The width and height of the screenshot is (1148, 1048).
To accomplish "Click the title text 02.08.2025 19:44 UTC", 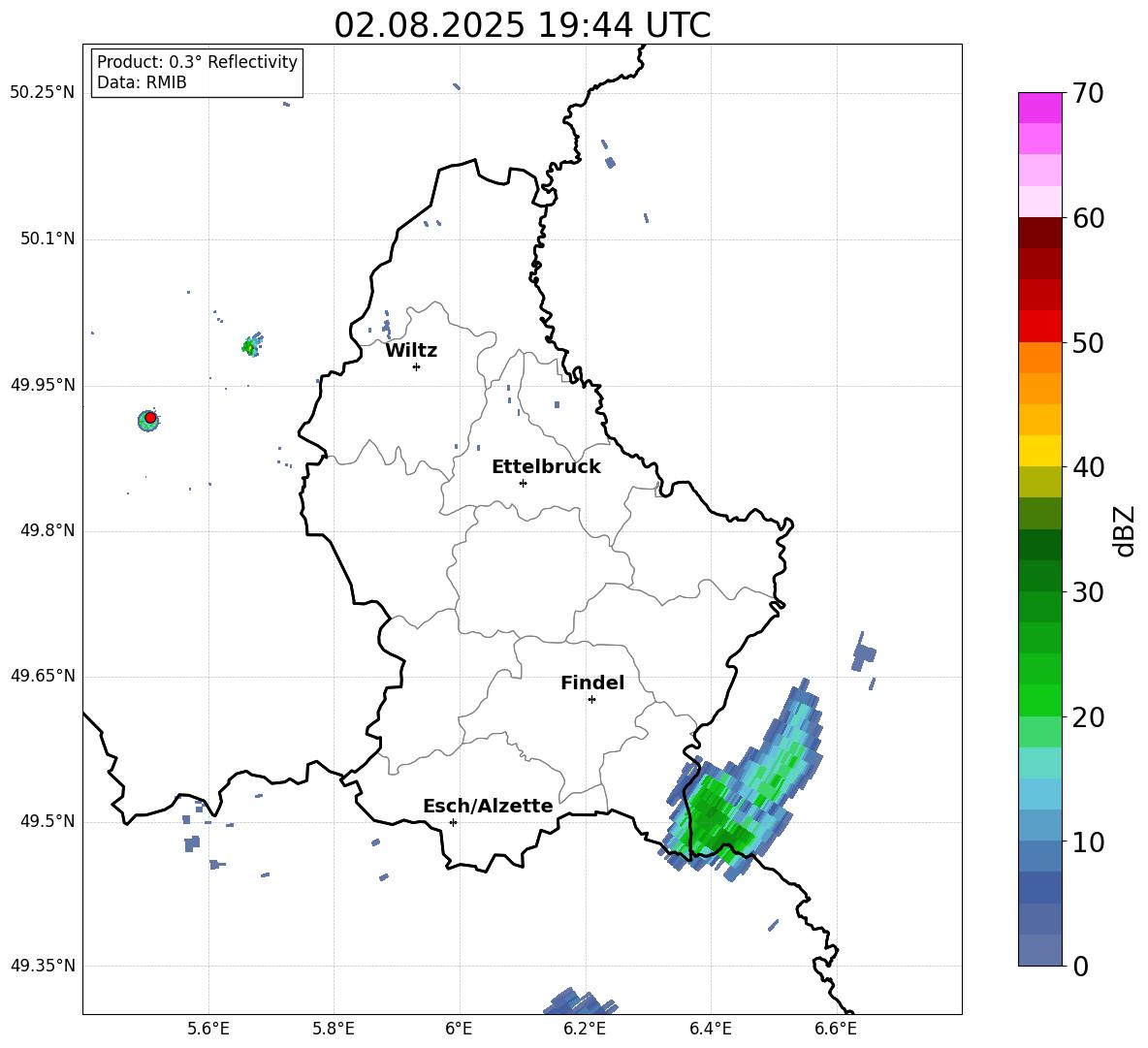I will (522, 25).
